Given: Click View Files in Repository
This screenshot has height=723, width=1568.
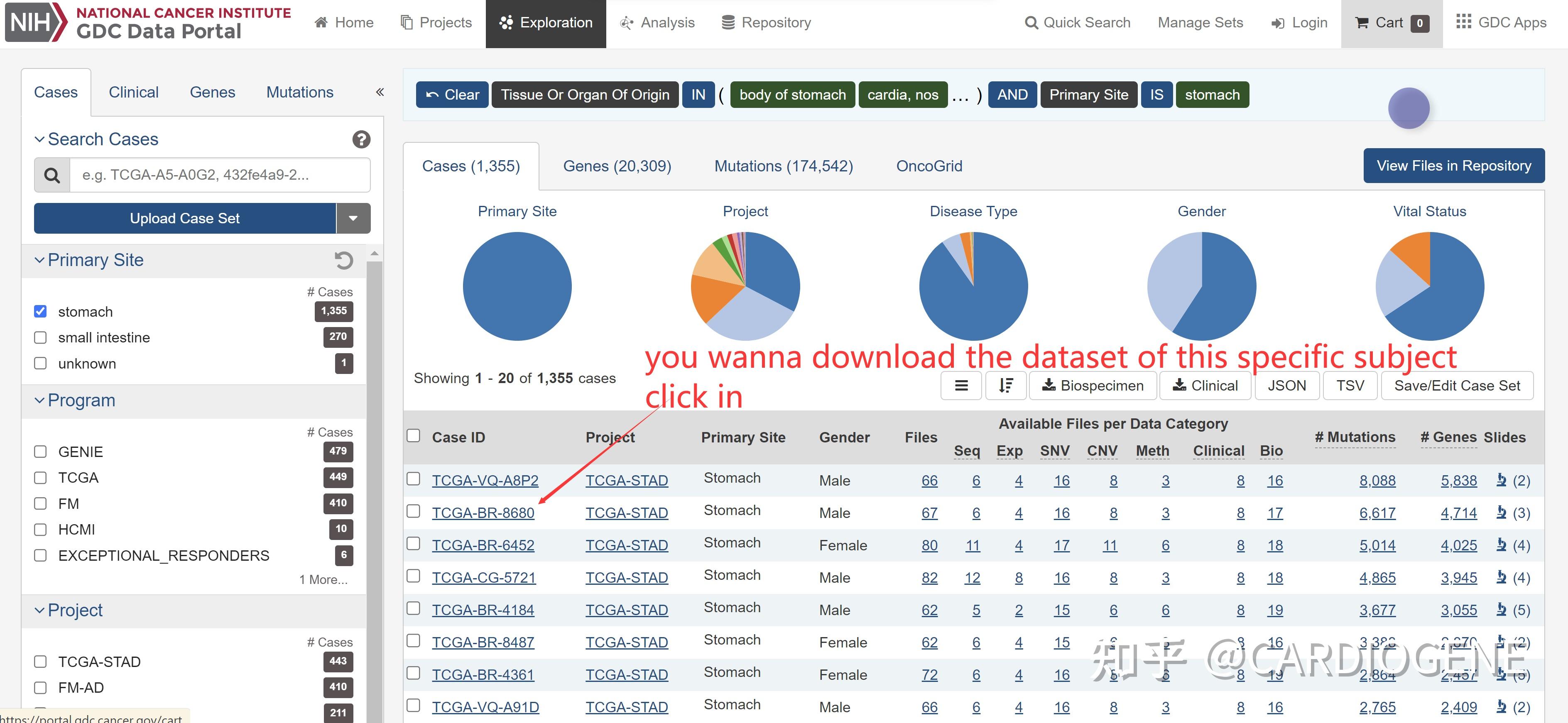Looking at the screenshot, I should [x=1453, y=165].
